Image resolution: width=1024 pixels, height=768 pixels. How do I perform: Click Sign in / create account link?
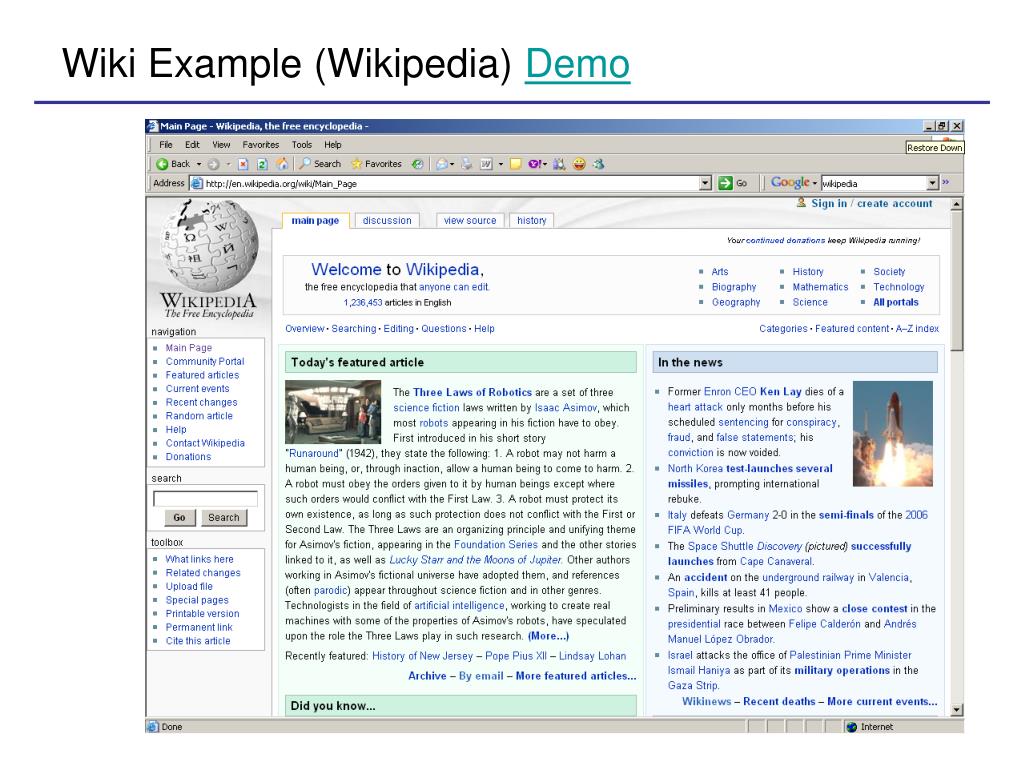[872, 203]
